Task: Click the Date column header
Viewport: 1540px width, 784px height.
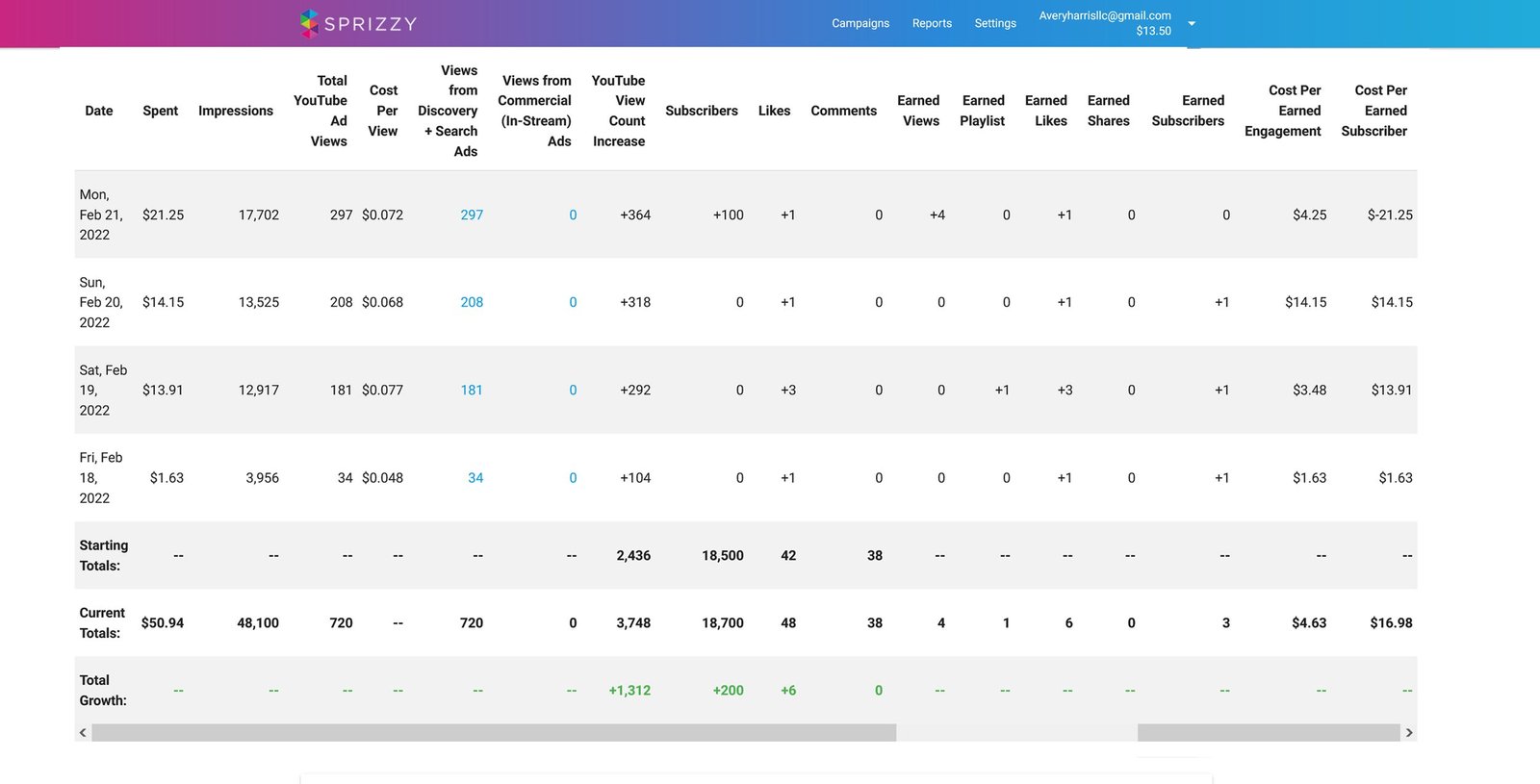Action: click(x=99, y=111)
